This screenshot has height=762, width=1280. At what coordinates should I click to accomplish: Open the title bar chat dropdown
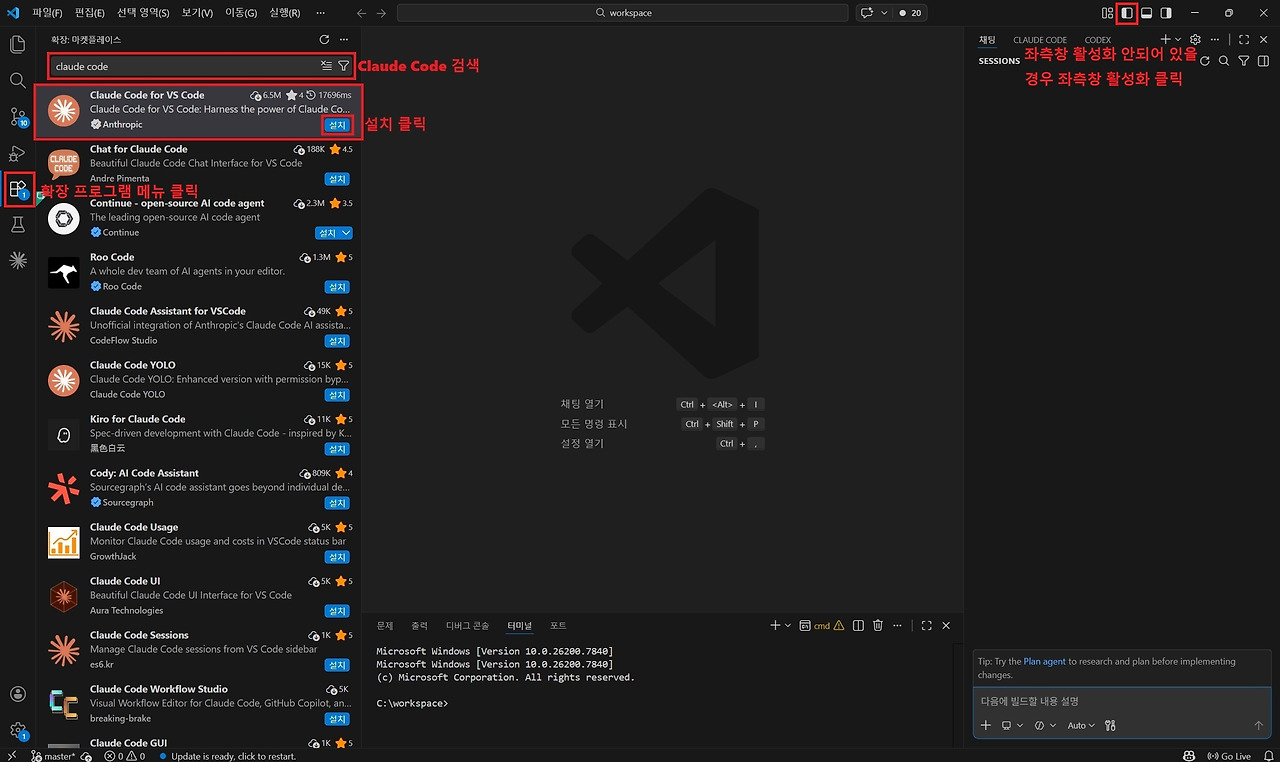(884, 13)
